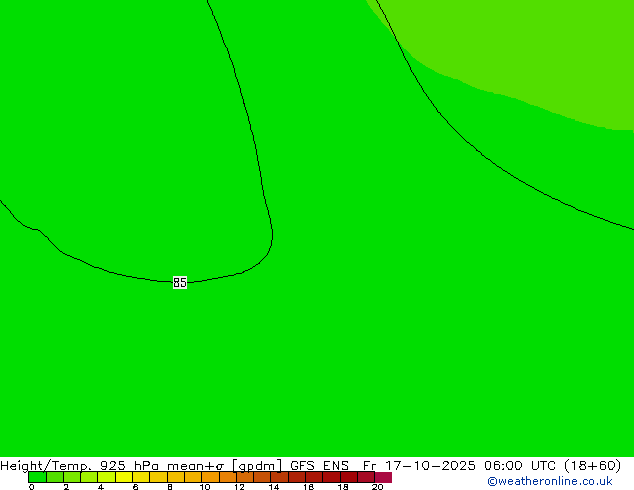Click the weatheronline.co.uk copyright link
The image size is (634, 490).
pyautogui.click(x=549, y=481)
